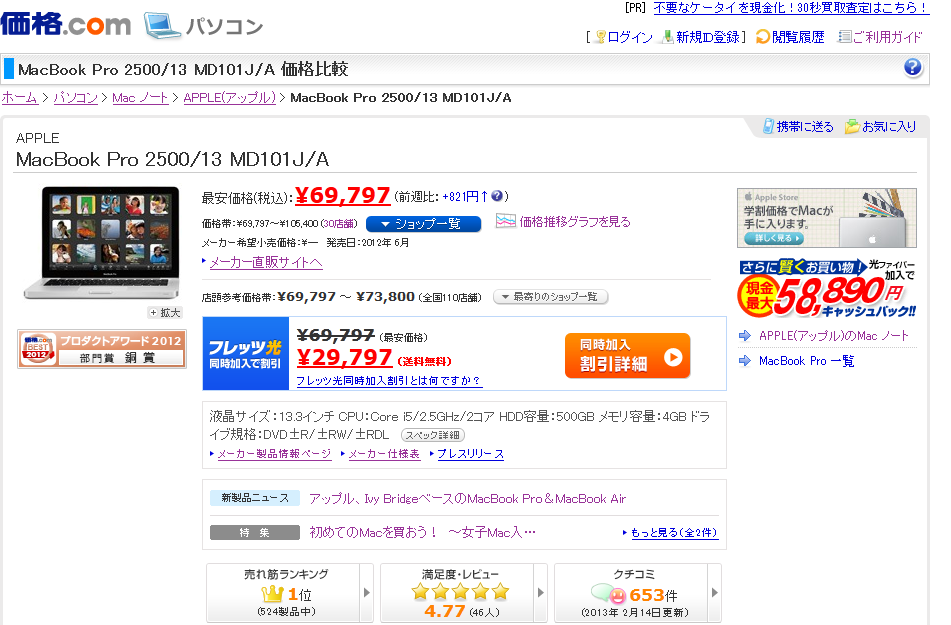Viewport: 951px width, 625px height.
Task: Click the five-star rating icons
Action: [x=460, y=592]
